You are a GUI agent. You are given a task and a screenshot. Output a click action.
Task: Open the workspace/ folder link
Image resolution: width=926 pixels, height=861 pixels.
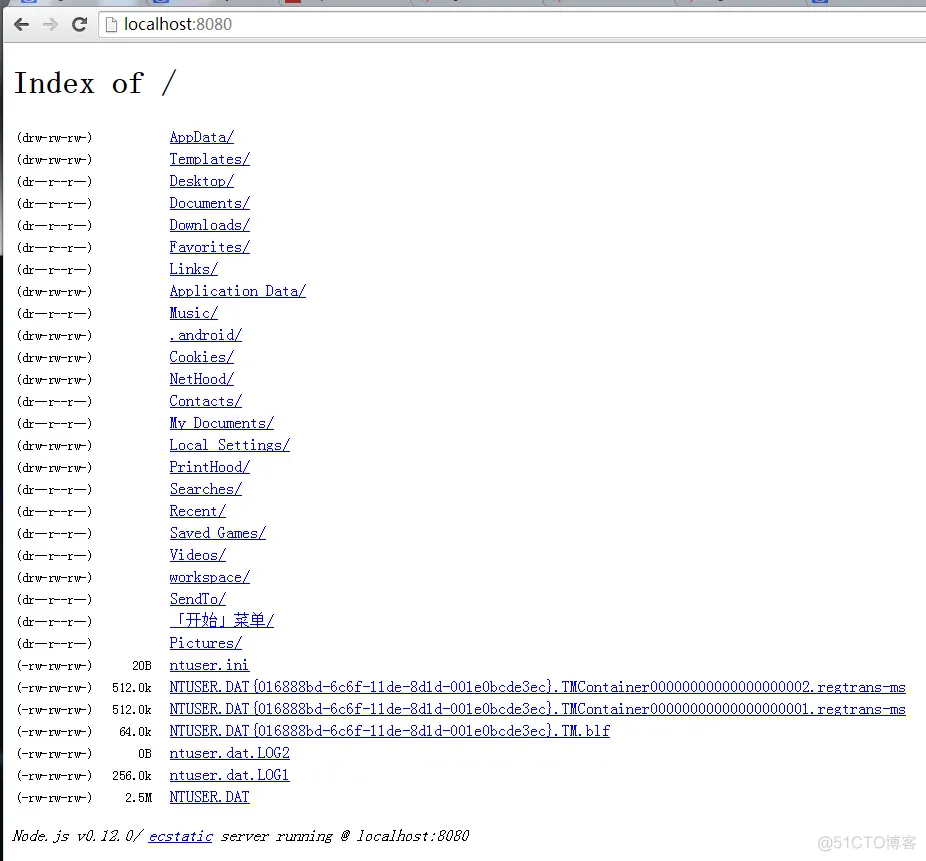209,577
